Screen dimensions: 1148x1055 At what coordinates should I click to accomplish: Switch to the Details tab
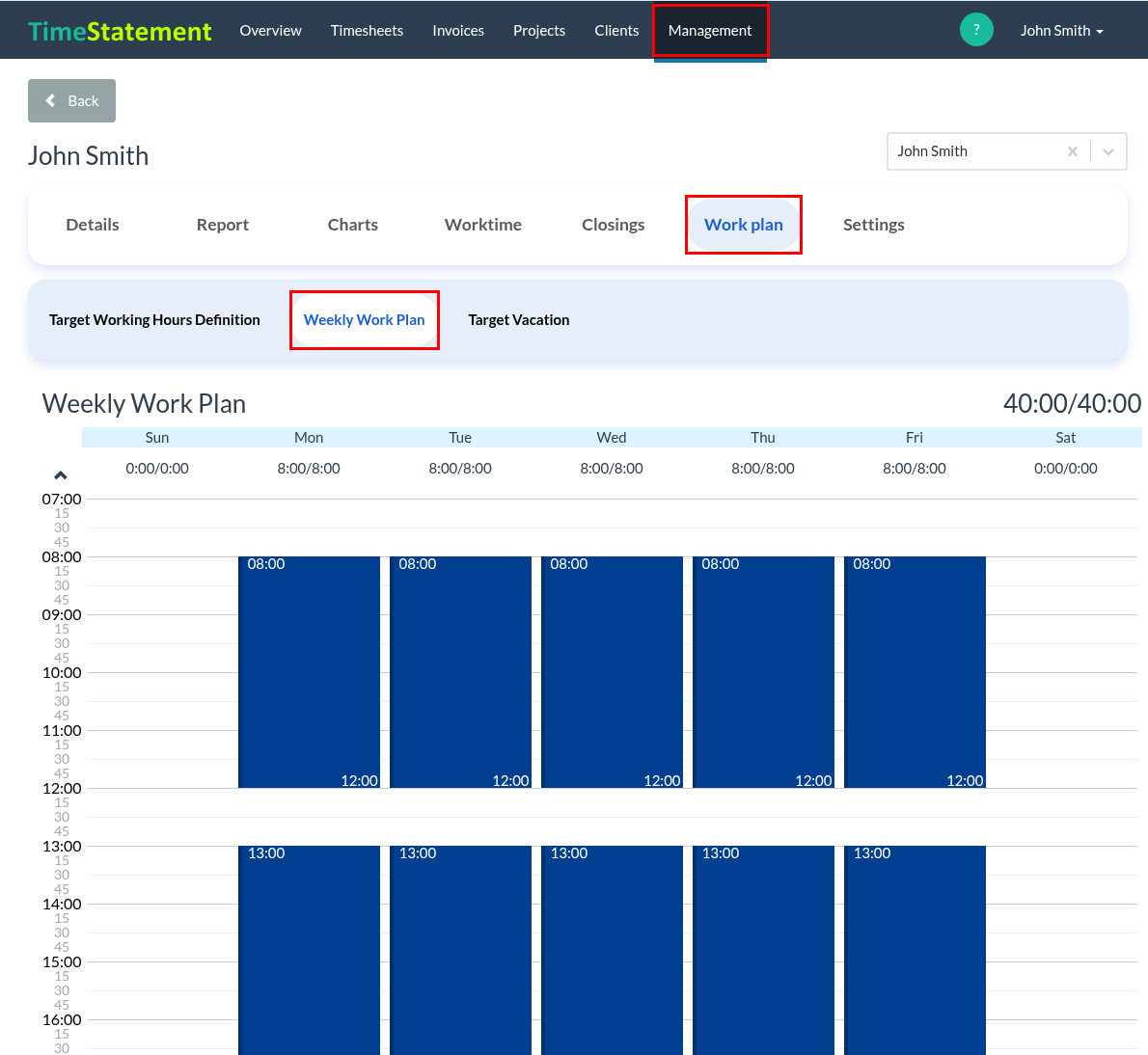pos(93,225)
